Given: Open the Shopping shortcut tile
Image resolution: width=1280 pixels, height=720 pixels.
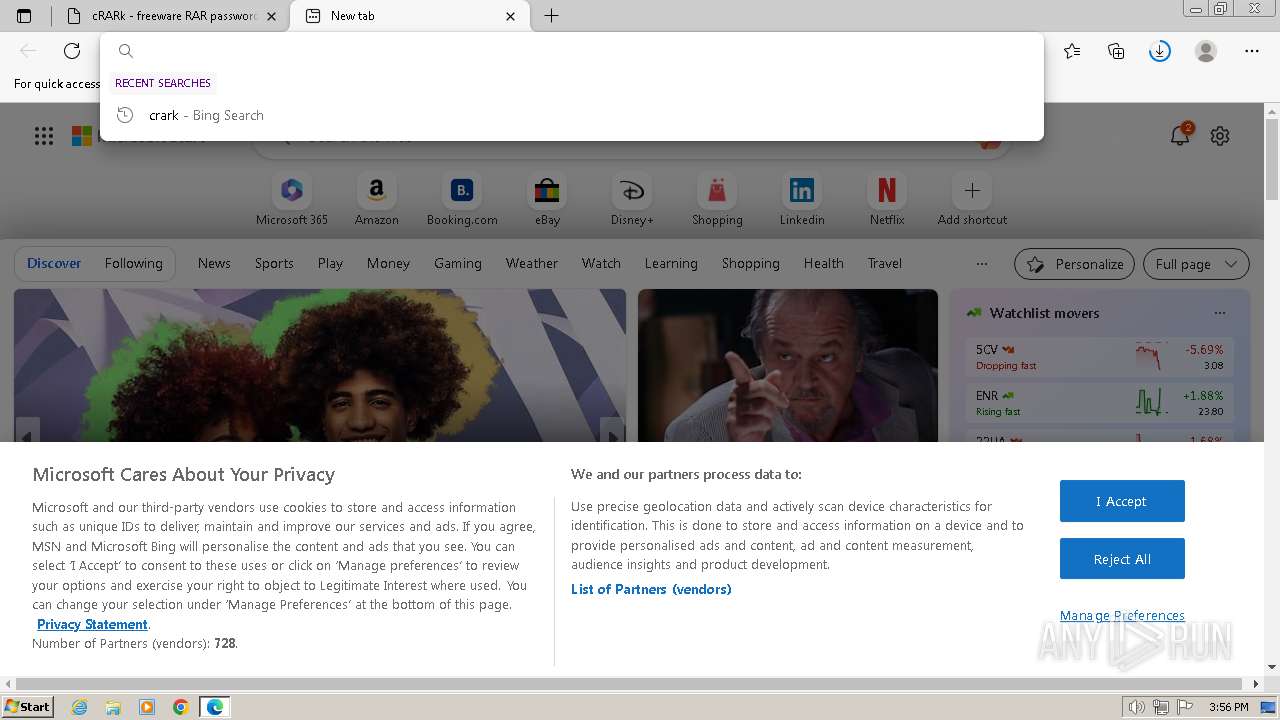Looking at the screenshot, I should 717,200.
